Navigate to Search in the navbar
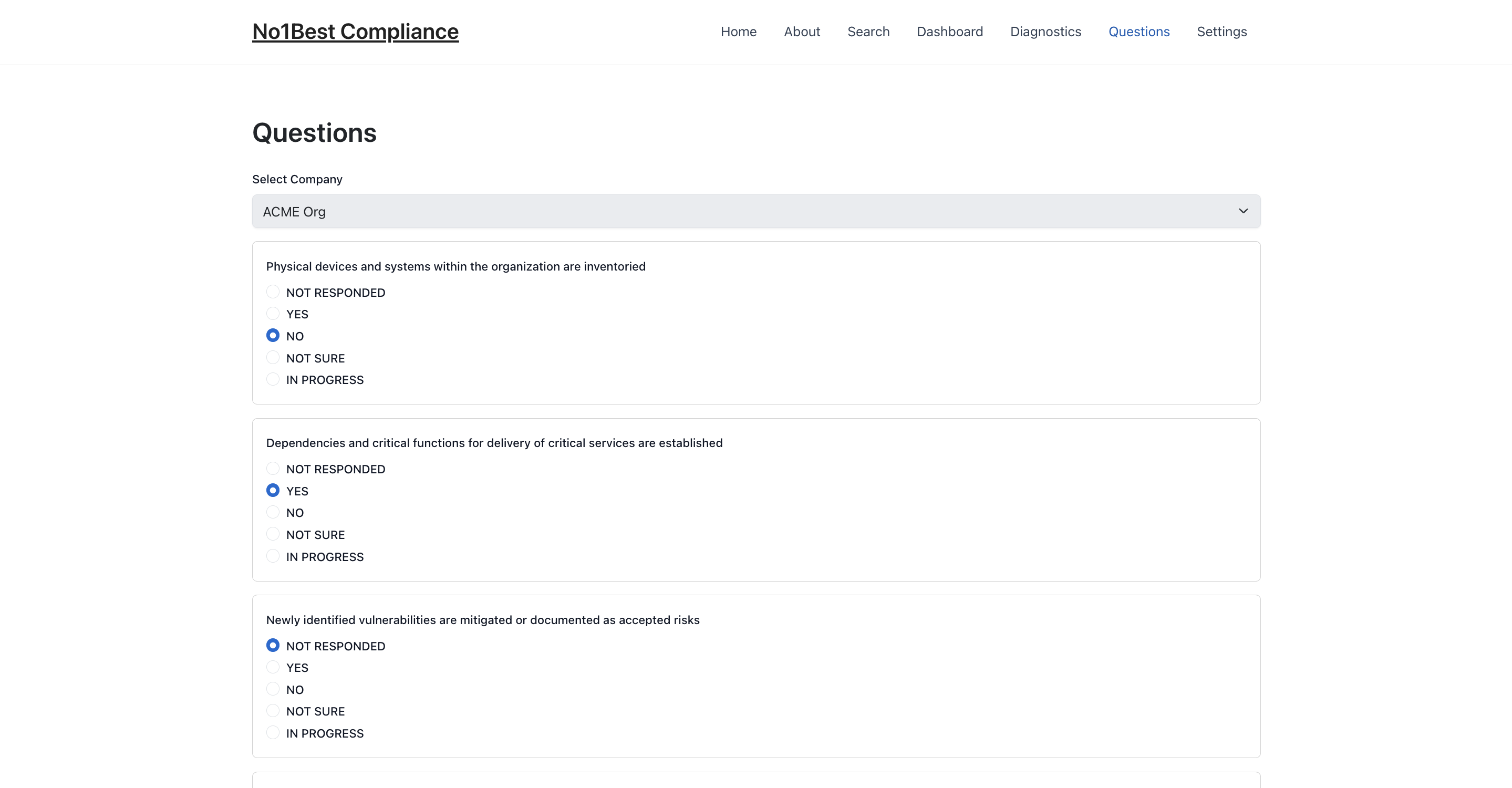 tap(868, 32)
